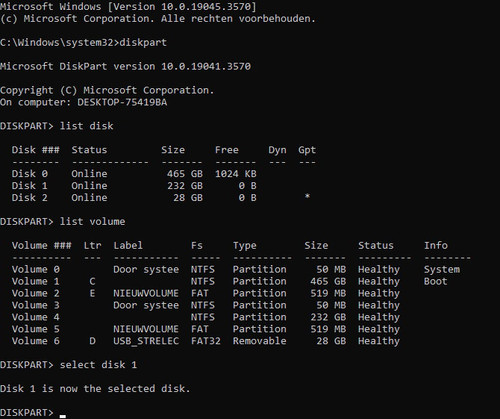Viewport: 500px width, 419px height.
Task: Select the Disk 1 row entry
Action: pyautogui.click(x=134, y=186)
